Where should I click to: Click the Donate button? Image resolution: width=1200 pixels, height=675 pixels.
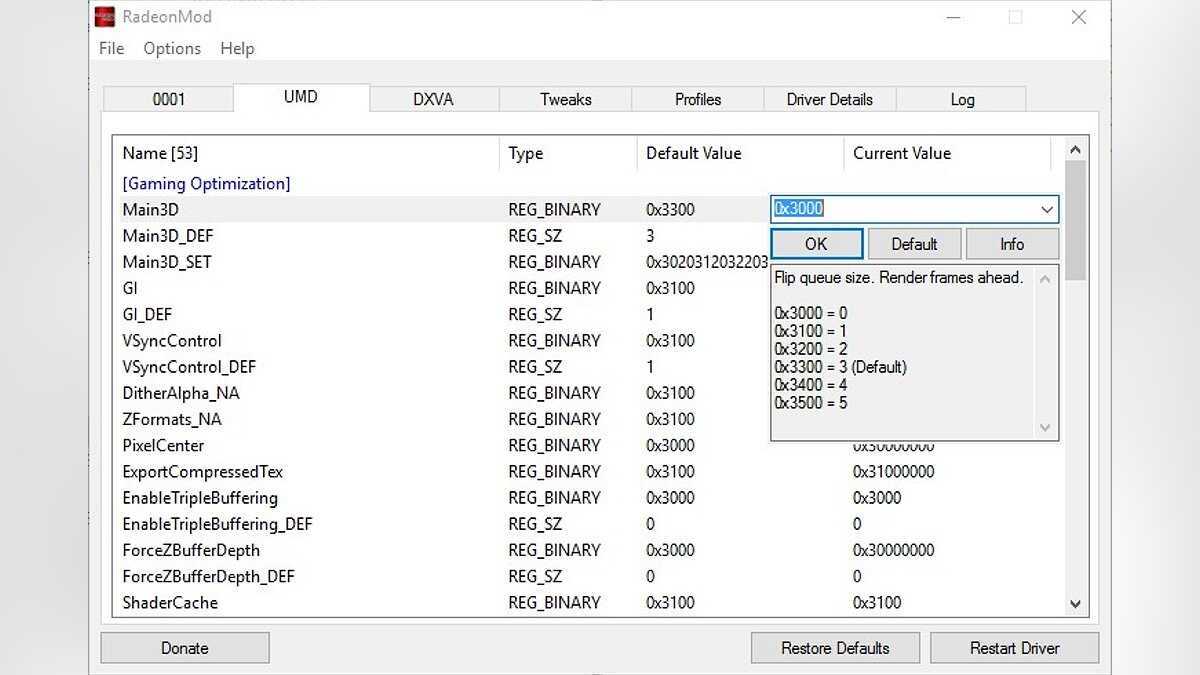(x=185, y=648)
